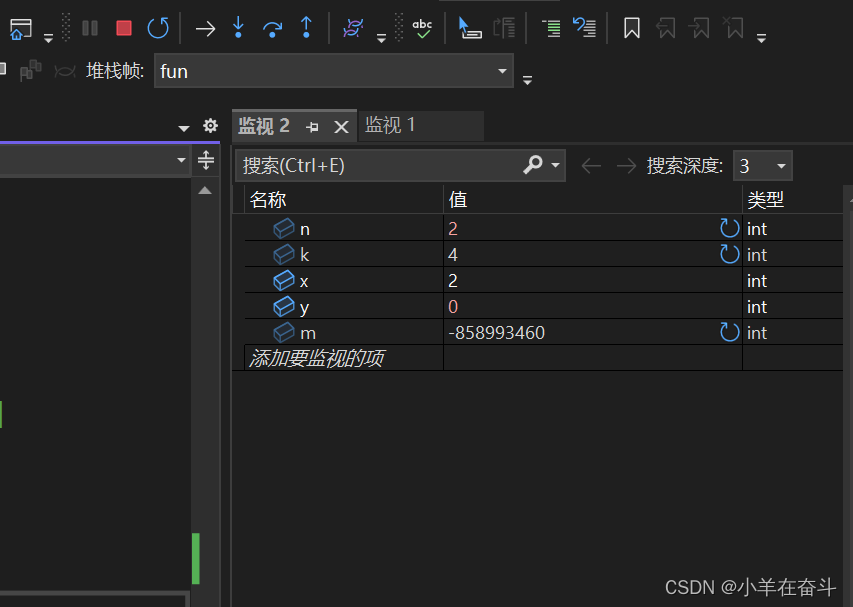The width and height of the screenshot is (853, 607).
Task: Click the 类型 column header
Action: point(793,200)
